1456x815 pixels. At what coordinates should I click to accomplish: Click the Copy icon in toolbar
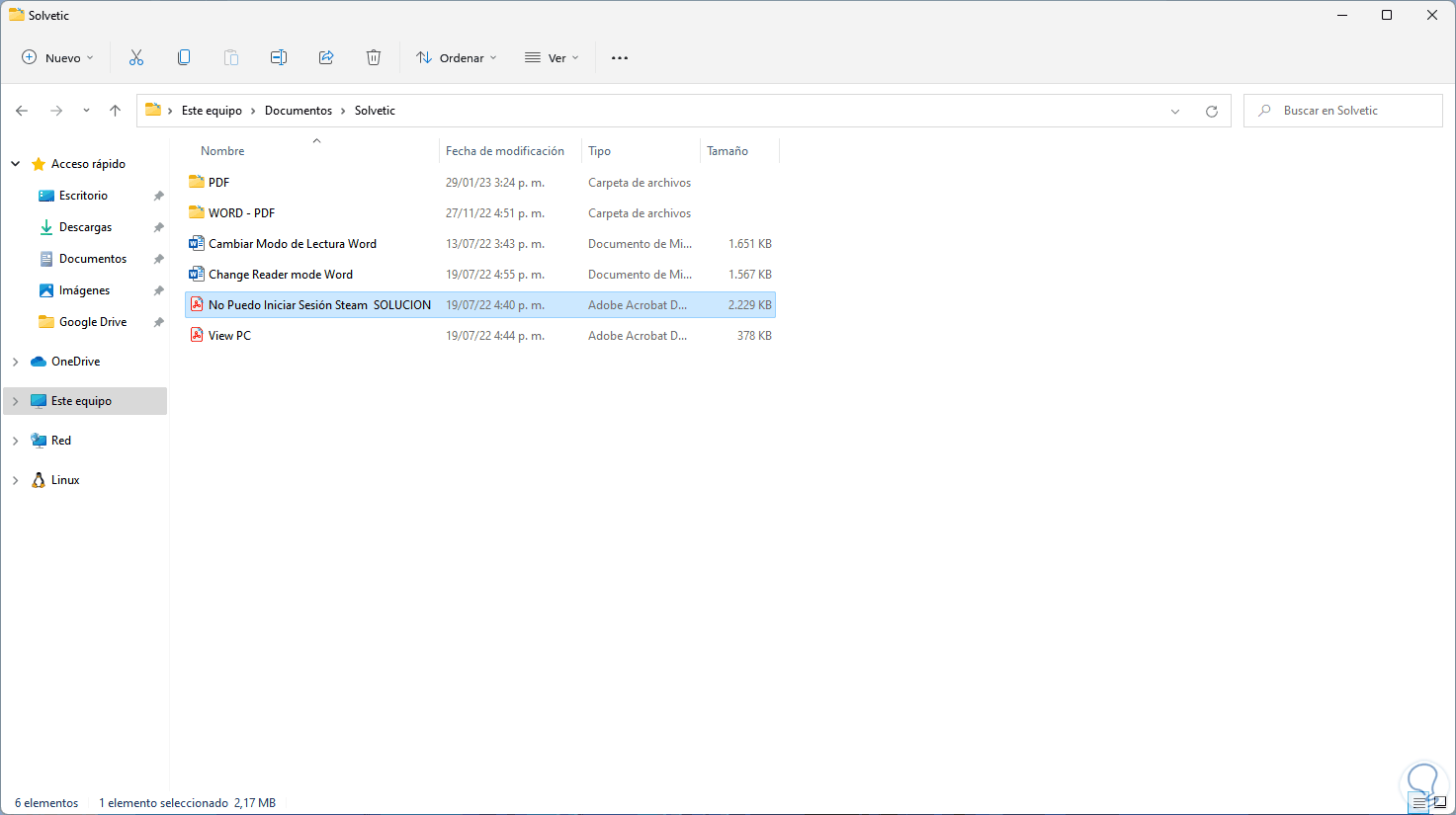pyautogui.click(x=184, y=57)
